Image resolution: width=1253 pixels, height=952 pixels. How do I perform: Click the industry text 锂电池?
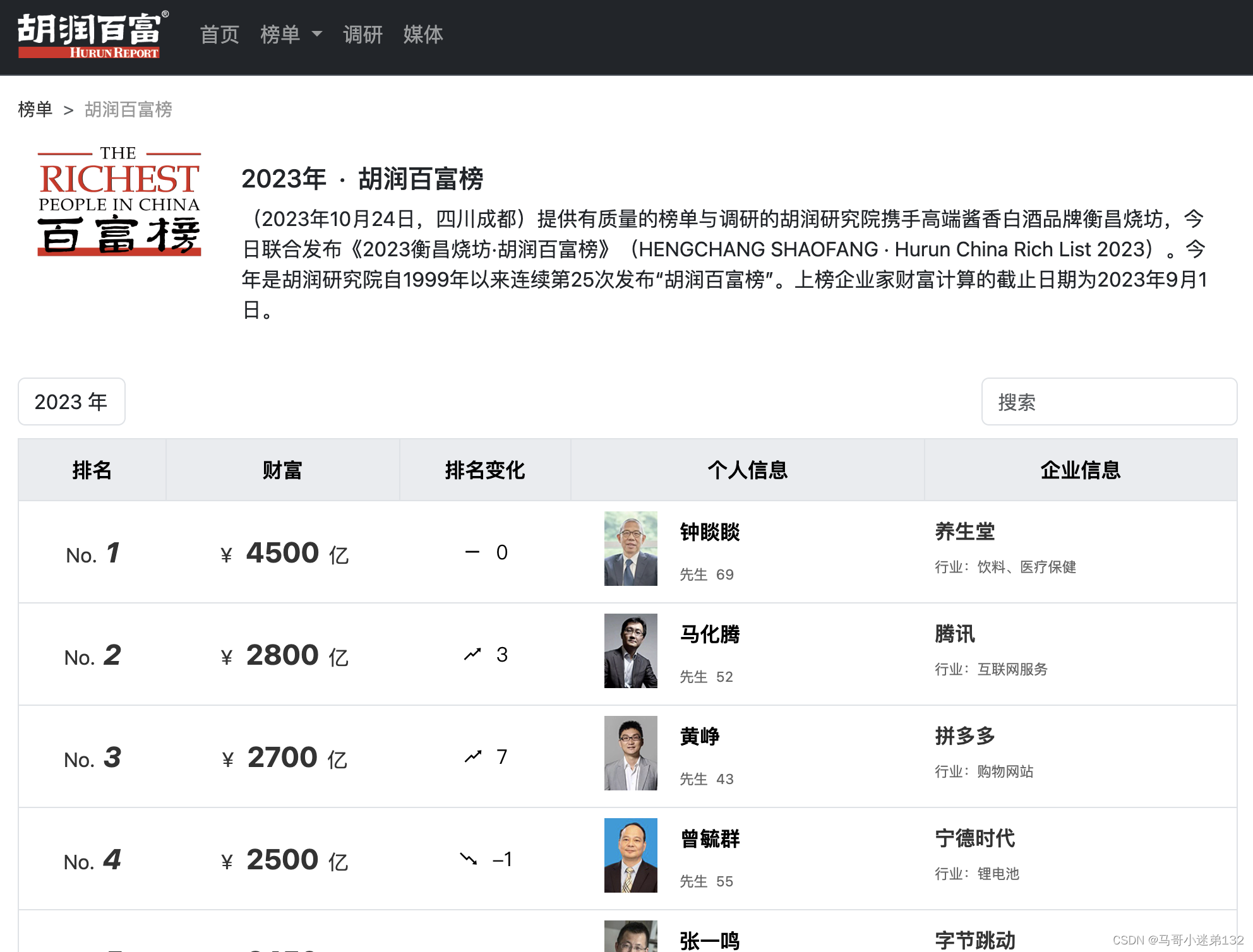pos(998,874)
